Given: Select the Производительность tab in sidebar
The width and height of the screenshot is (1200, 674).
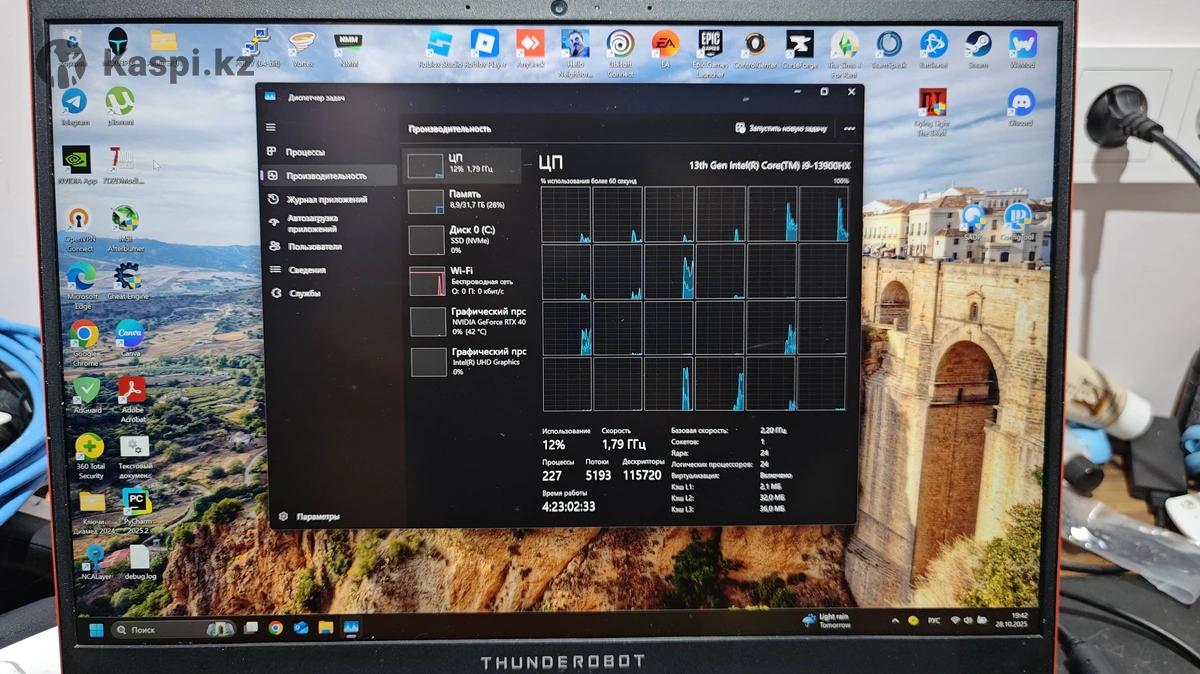Looking at the screenshot, I should click(325, 176).
